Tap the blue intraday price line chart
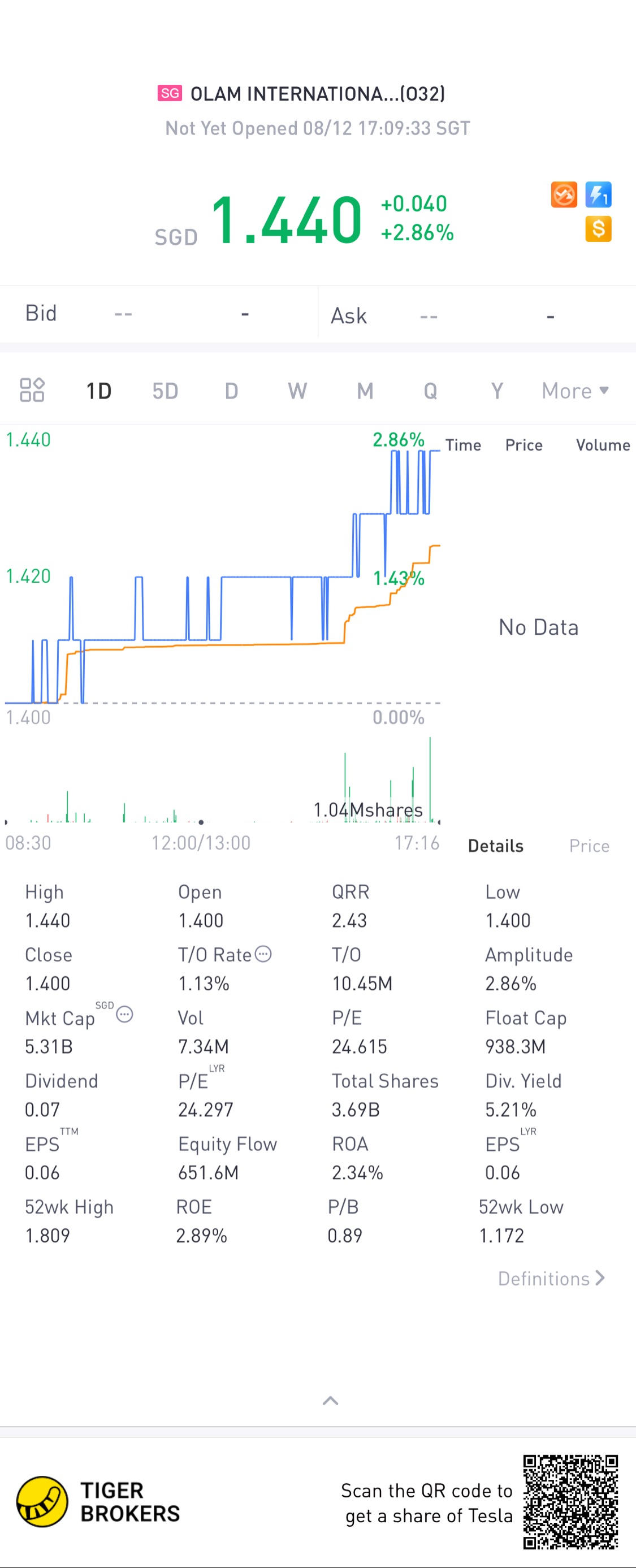Viewport: 636px width, 1568px height. (222, 577)
